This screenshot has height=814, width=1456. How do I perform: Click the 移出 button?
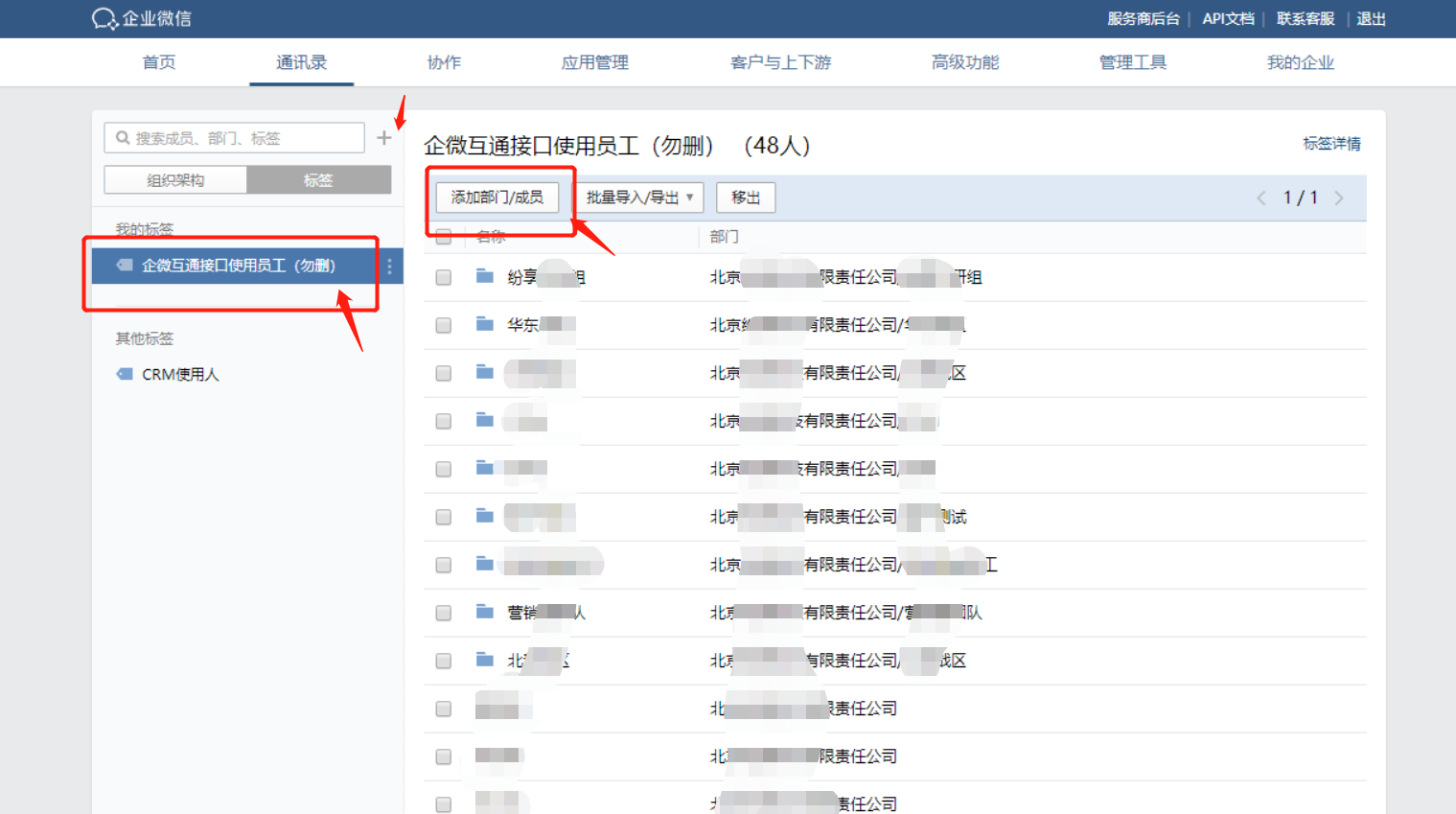pos(746,198)
